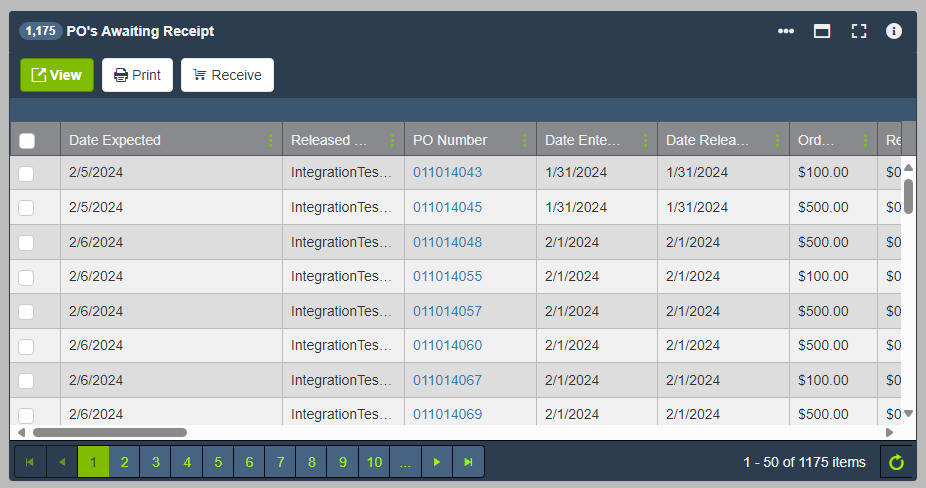This screenshot has width=926, height=488.
Task: Expand widget to fullscreen
Action: (858, 31)
